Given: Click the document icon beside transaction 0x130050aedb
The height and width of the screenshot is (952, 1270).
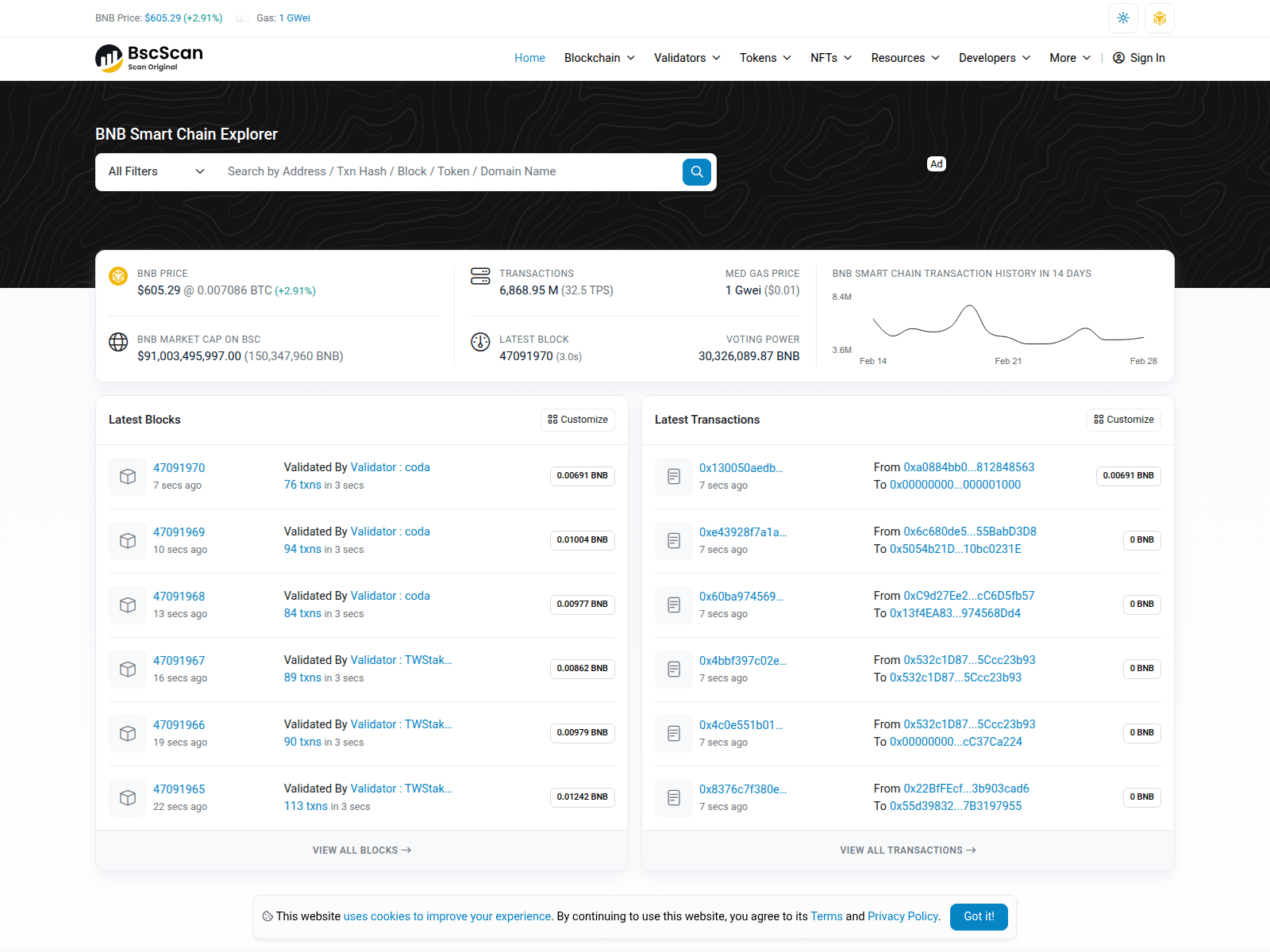Looking at the screenshot, I should coord(673,476).
